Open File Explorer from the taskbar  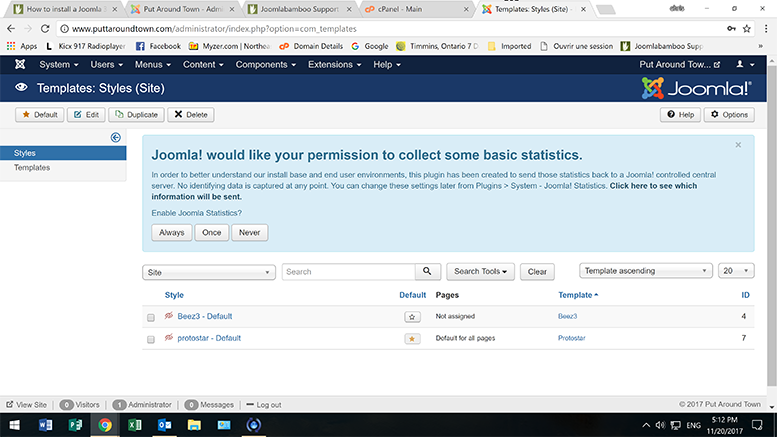pyautogui.click(x=194, y=425)
